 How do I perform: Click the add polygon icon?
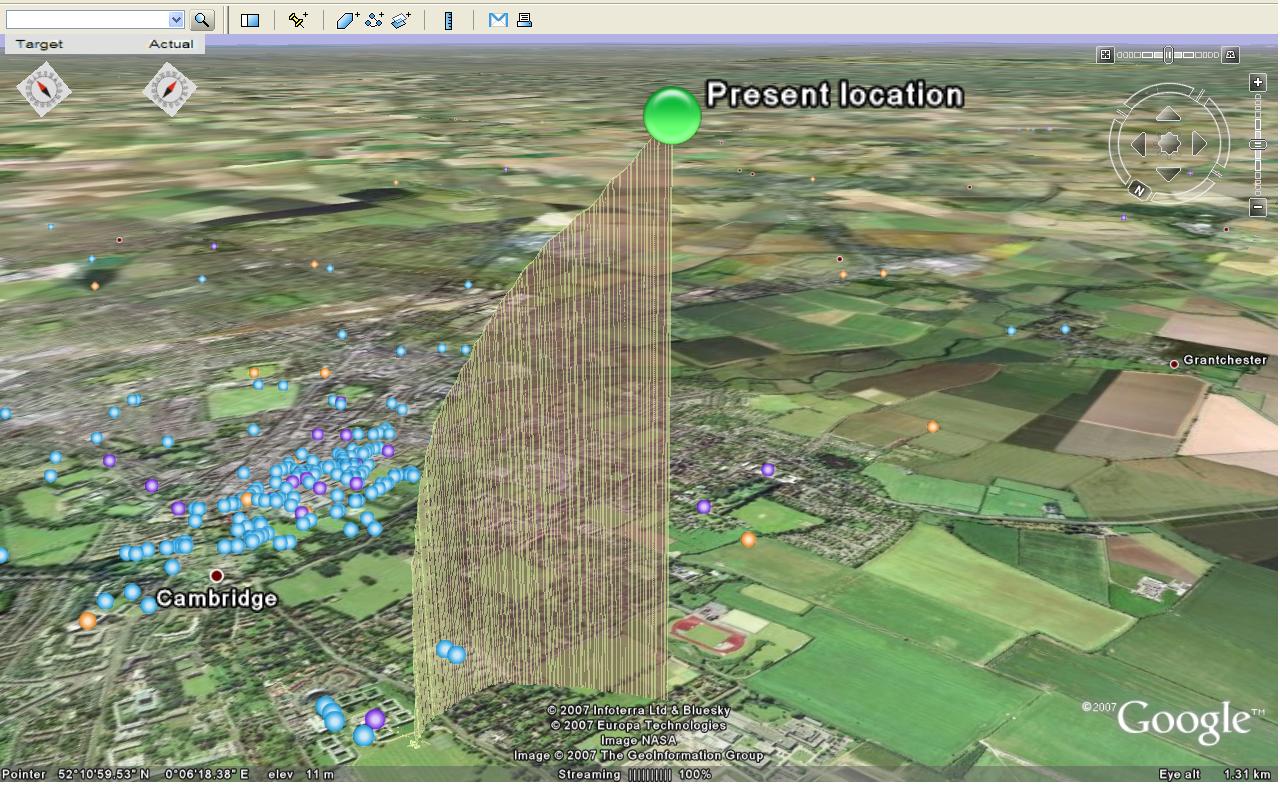click(347, 19)
